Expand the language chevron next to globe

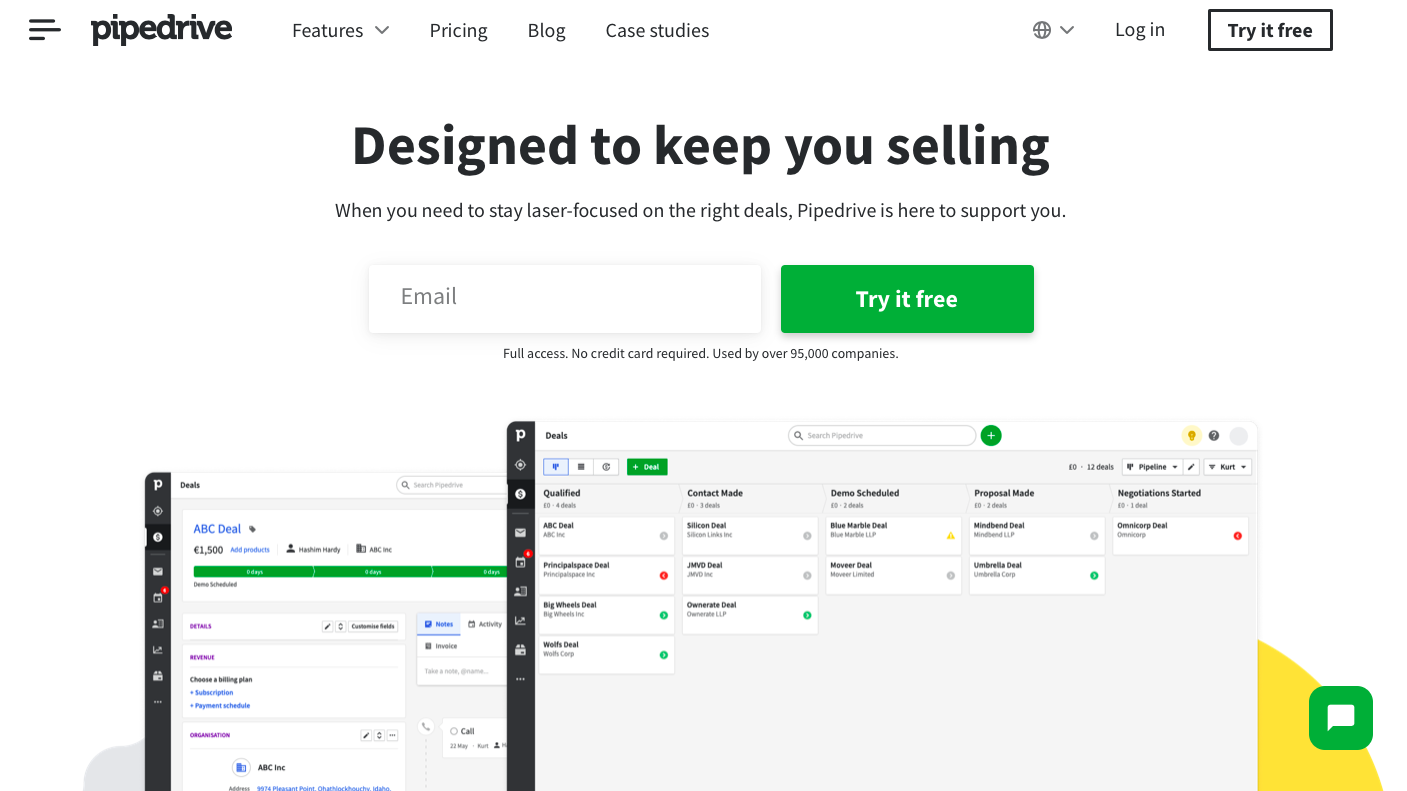click(x=1067, y=30)
